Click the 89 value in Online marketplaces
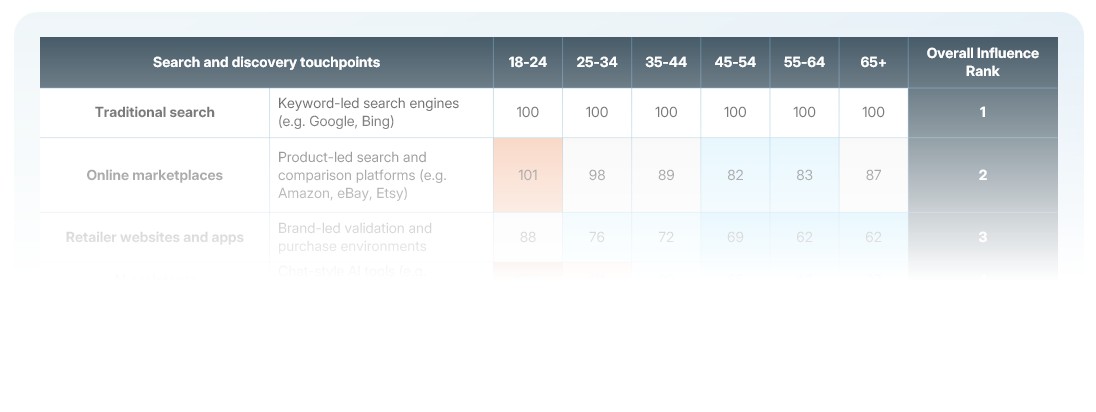 [666, 175]
